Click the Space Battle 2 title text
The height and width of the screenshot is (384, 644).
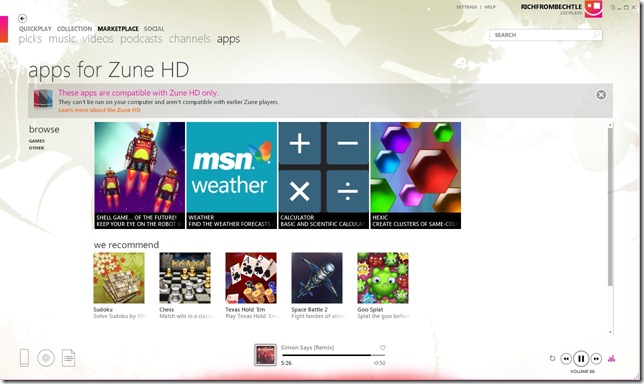309,309
